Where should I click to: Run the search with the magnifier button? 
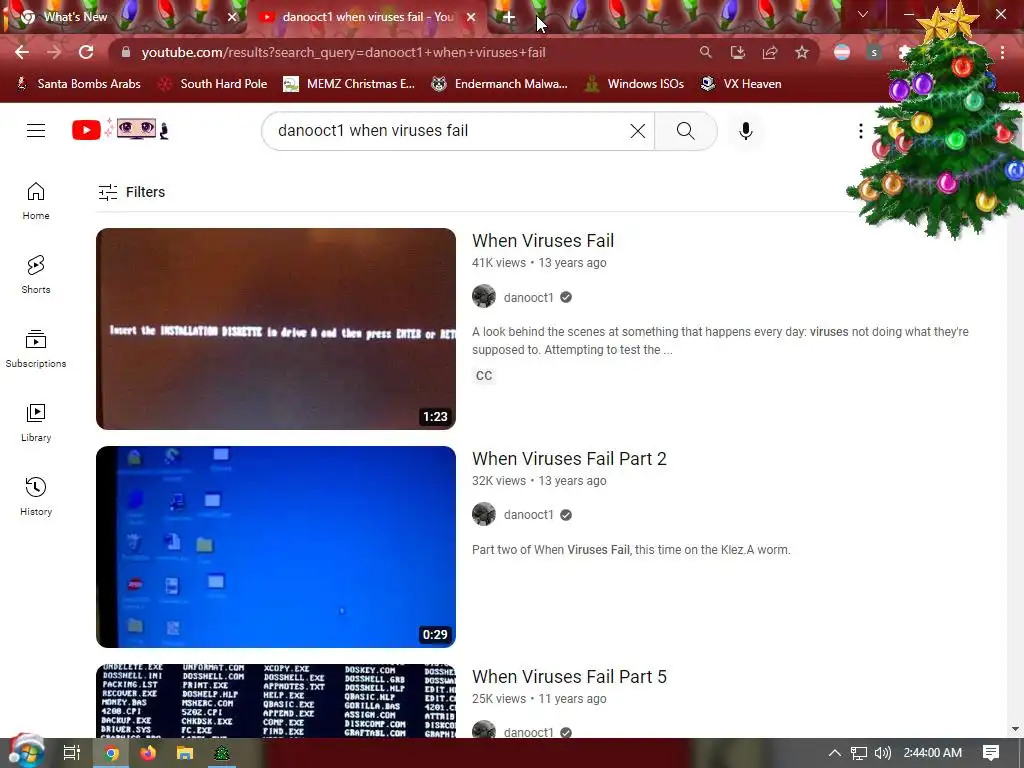[x=686, y=131]
